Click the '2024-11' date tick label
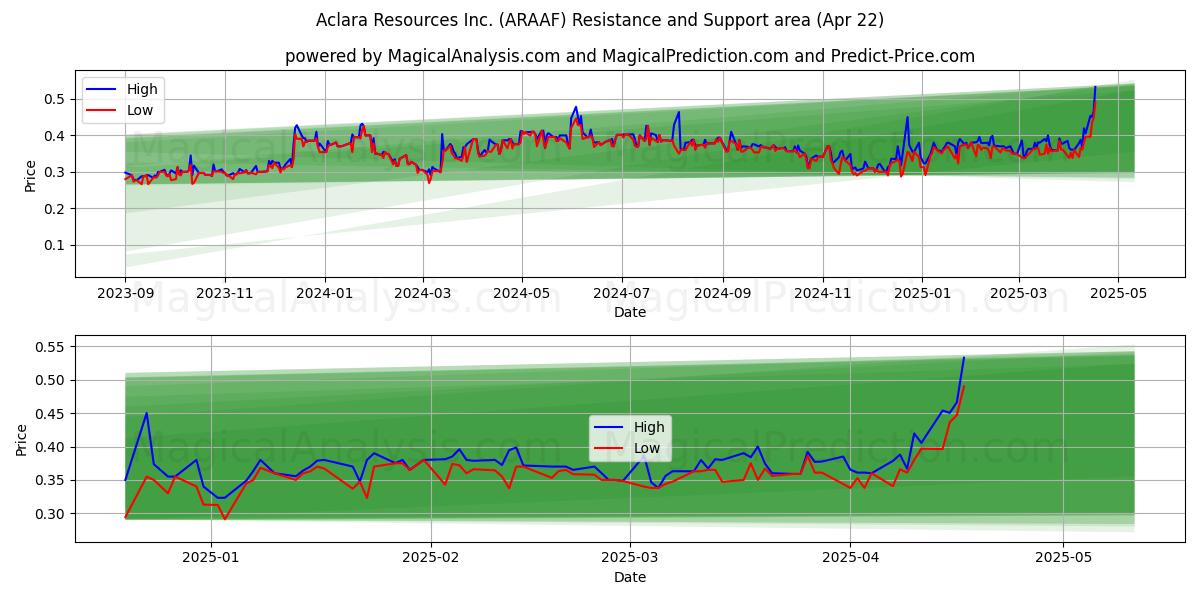 tap(822, 294)
